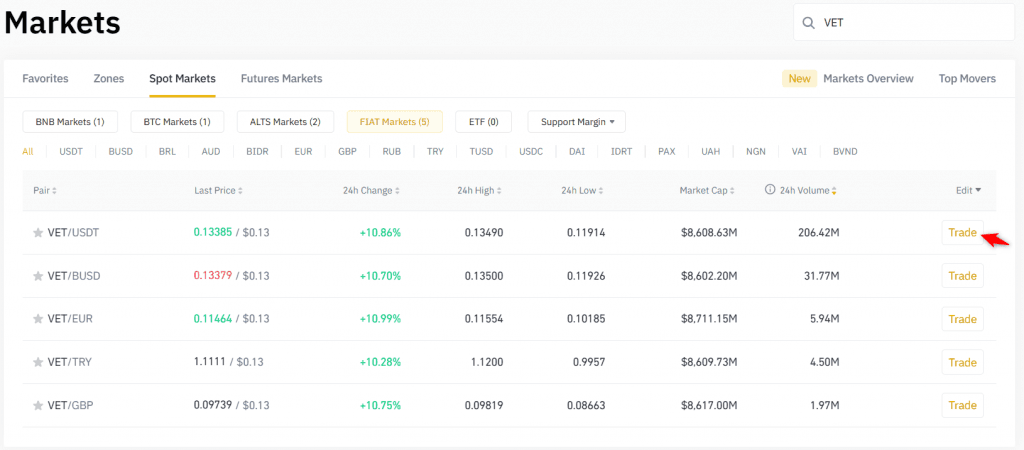Click Trade for VET/GBP
1024x450 pixels.
[963, 406]
